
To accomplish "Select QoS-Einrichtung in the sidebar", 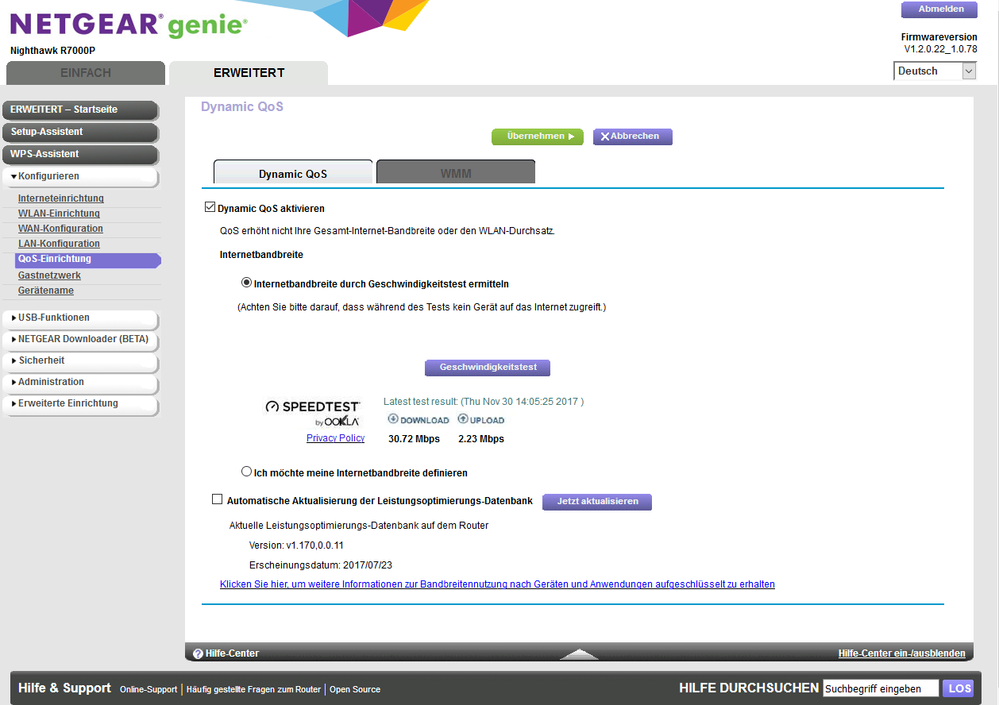I will click(x=87, y=259).
